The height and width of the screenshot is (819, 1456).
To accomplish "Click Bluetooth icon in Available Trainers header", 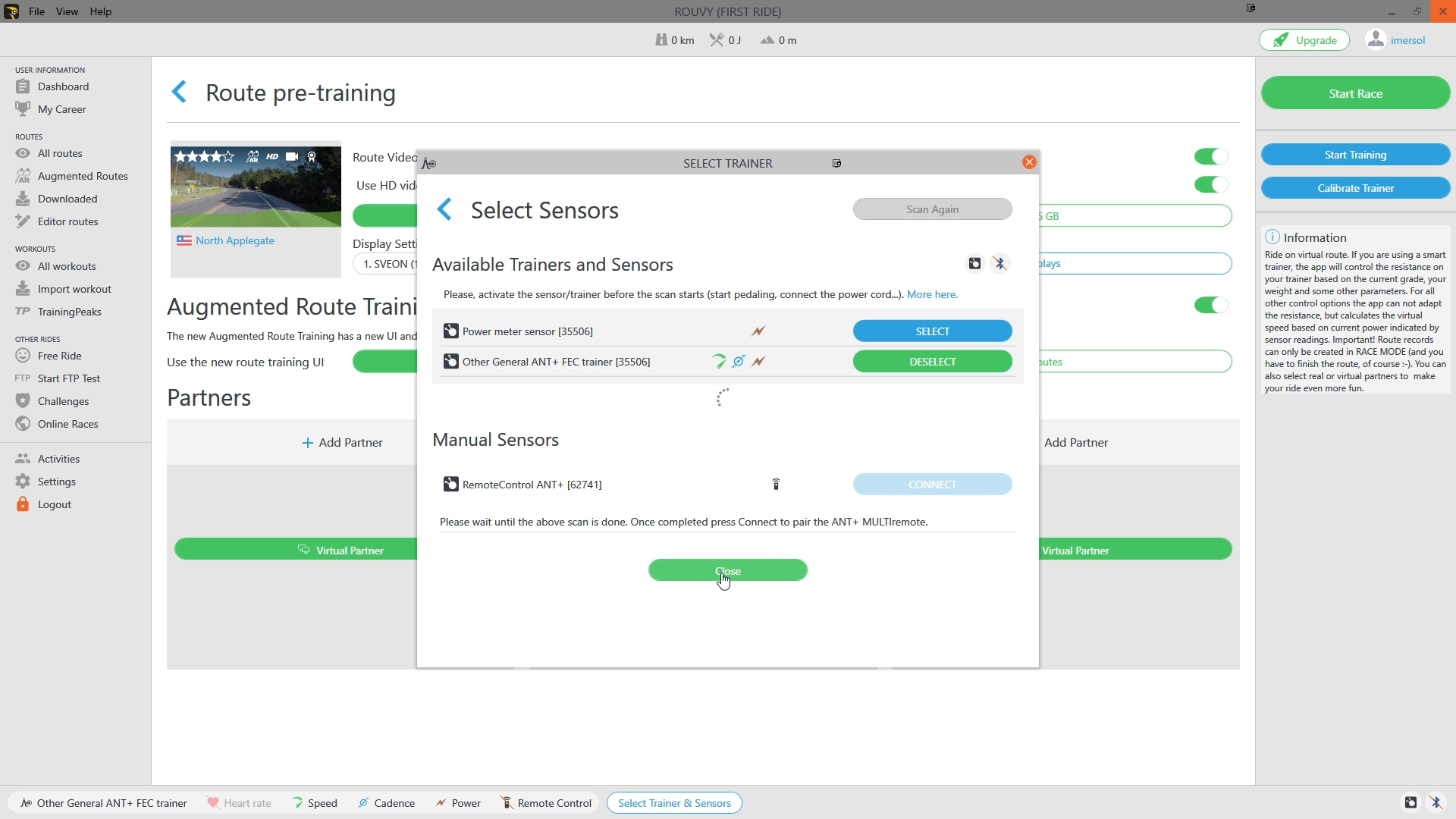I will click(x=1000, y=264).
